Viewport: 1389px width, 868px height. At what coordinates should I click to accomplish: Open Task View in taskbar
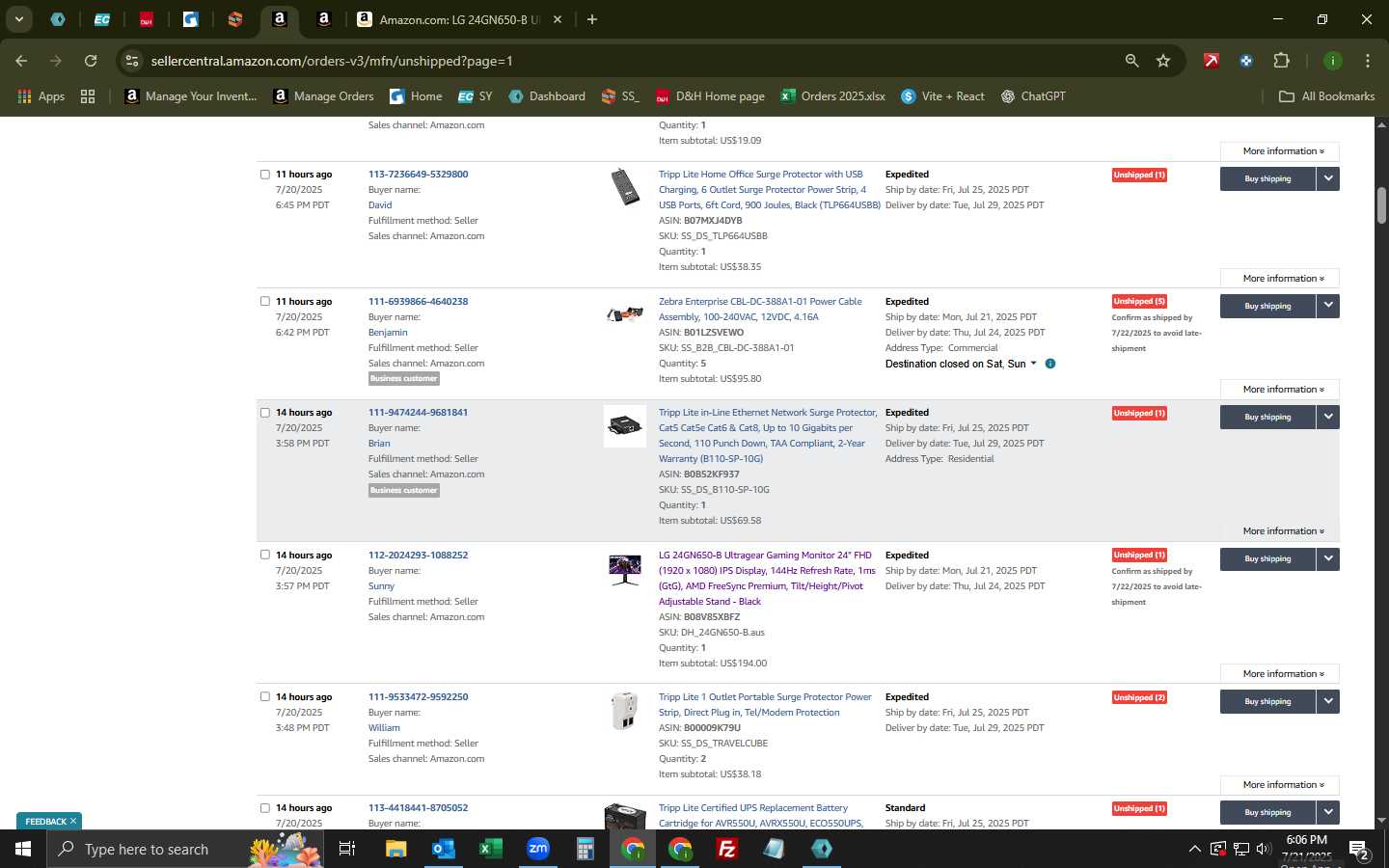(346, 849)
